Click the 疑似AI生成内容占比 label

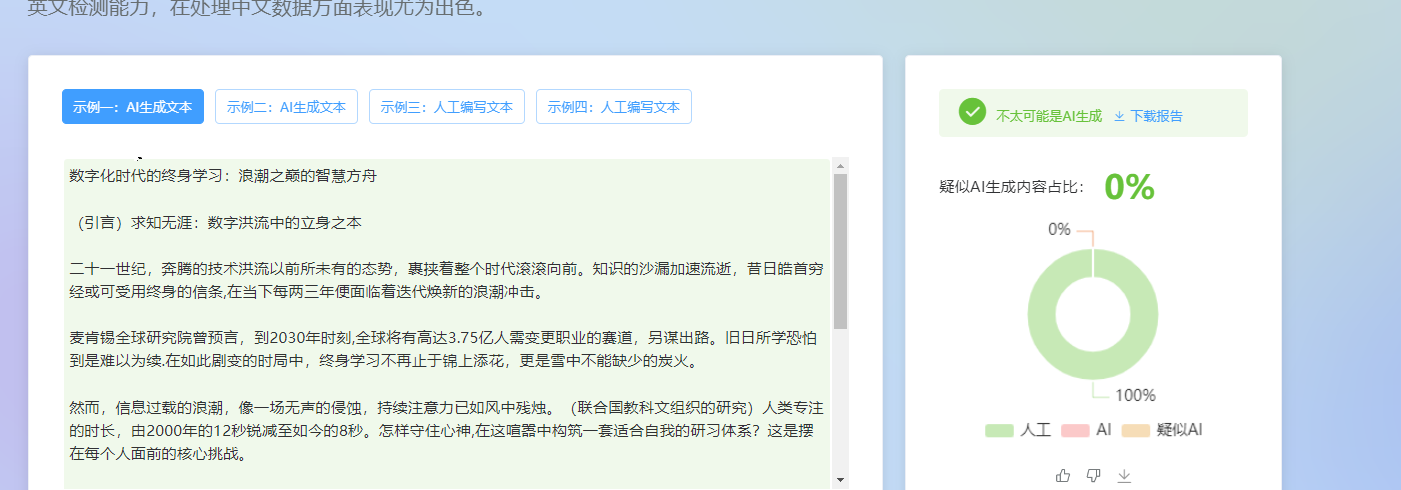1012,187
